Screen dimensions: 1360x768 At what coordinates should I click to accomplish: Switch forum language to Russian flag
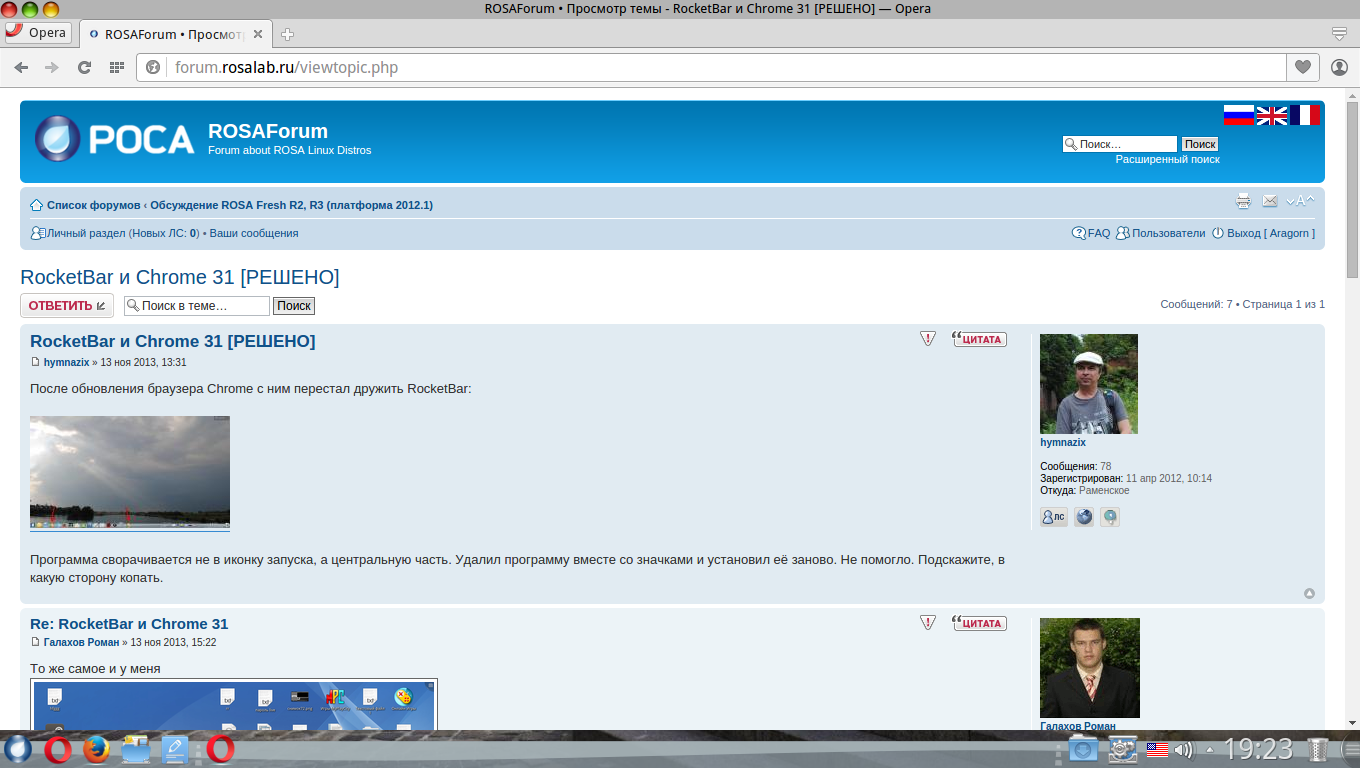[1238, 115]
